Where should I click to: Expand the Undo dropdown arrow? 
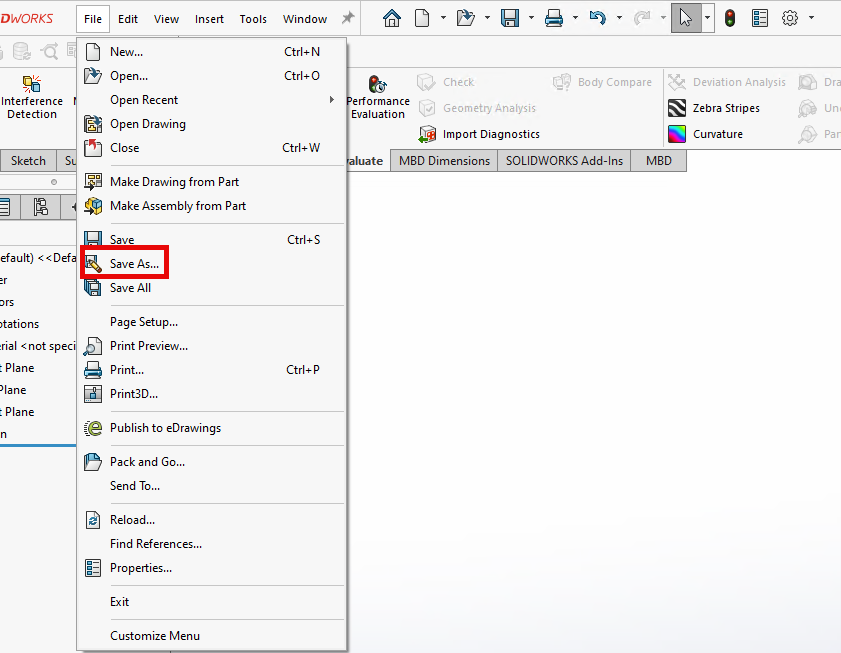tap(619, 18)
